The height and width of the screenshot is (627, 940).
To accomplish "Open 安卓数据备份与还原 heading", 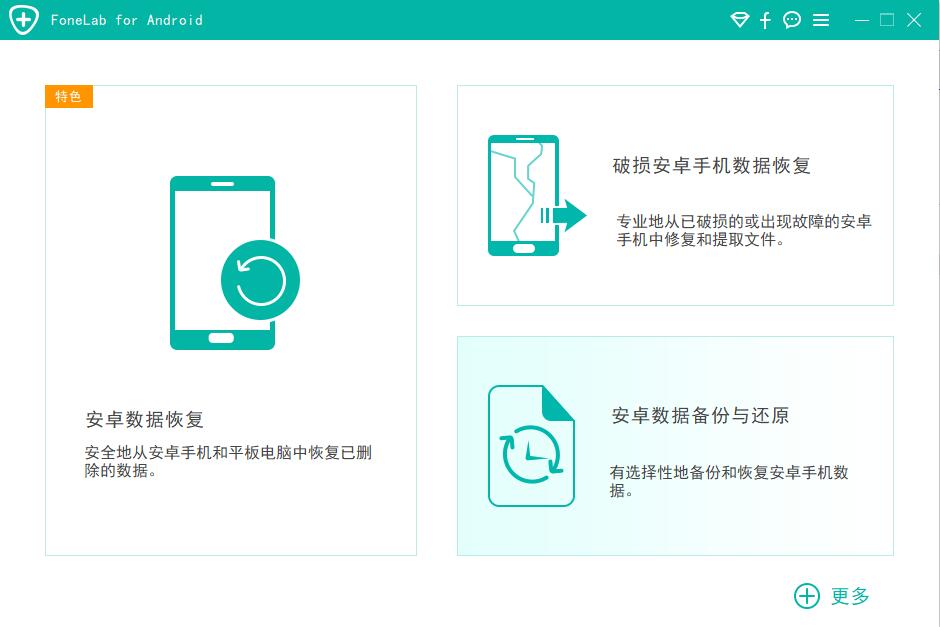I will (x=700, y=415).
